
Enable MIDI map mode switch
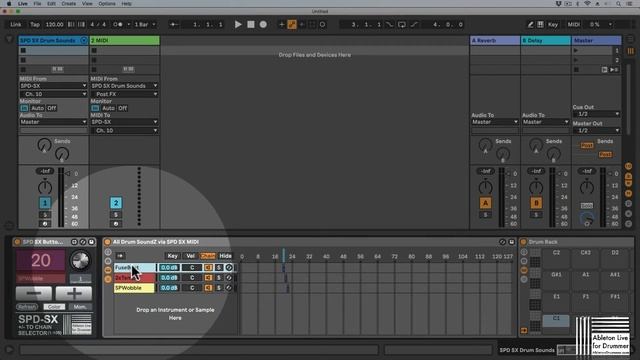click(573, 24)
